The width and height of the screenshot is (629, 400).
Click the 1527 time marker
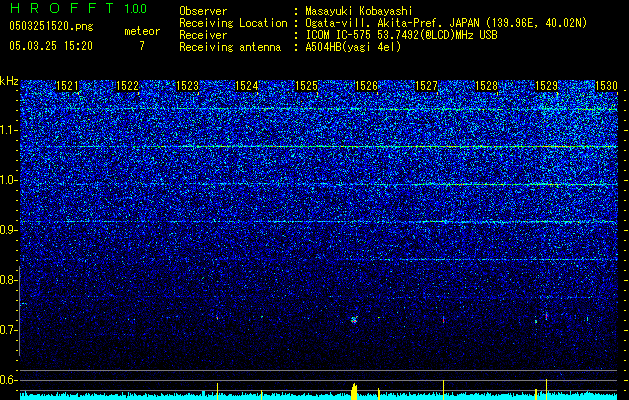coord(426,86)
